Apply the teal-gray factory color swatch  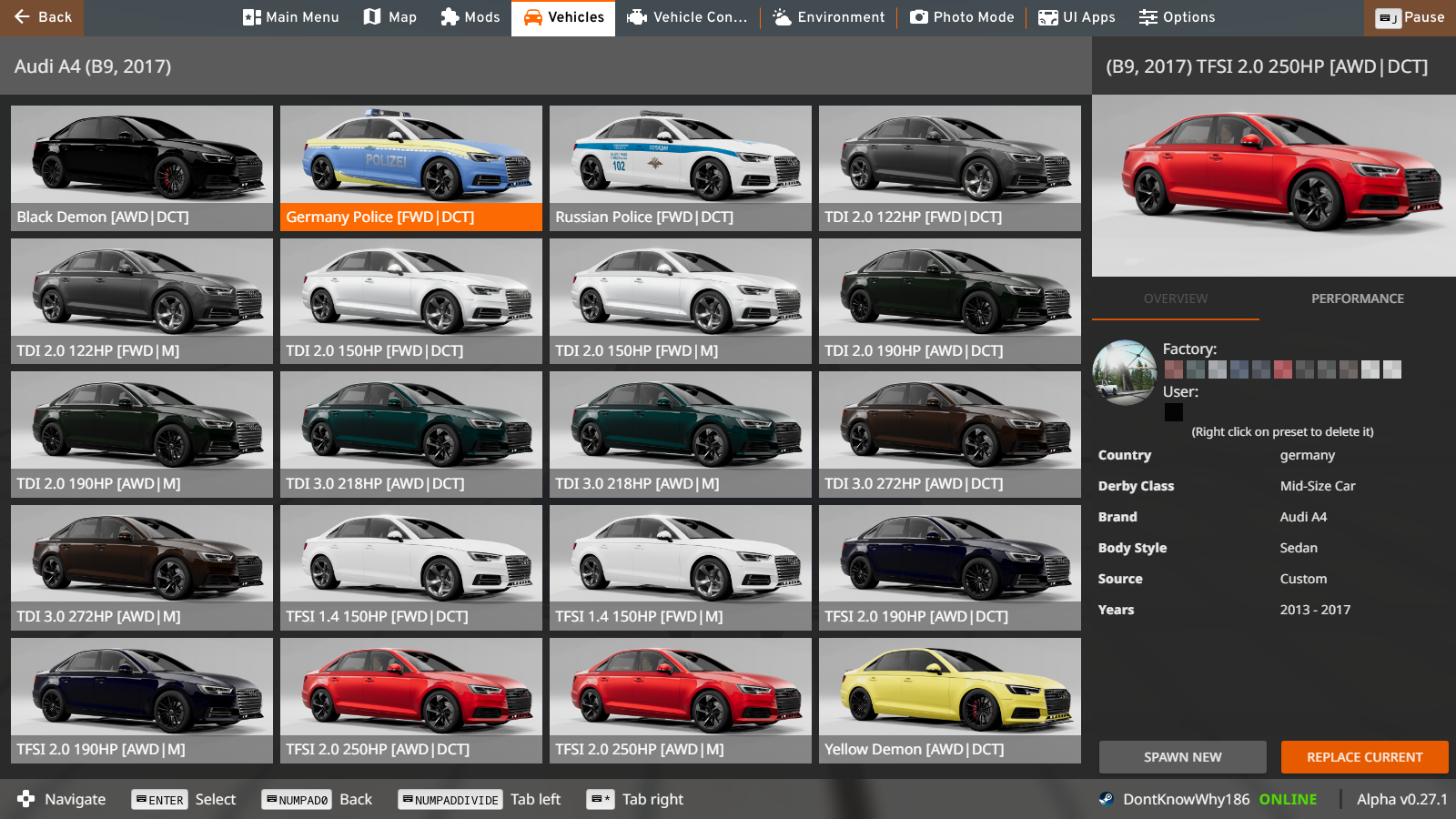[1196, 369]
